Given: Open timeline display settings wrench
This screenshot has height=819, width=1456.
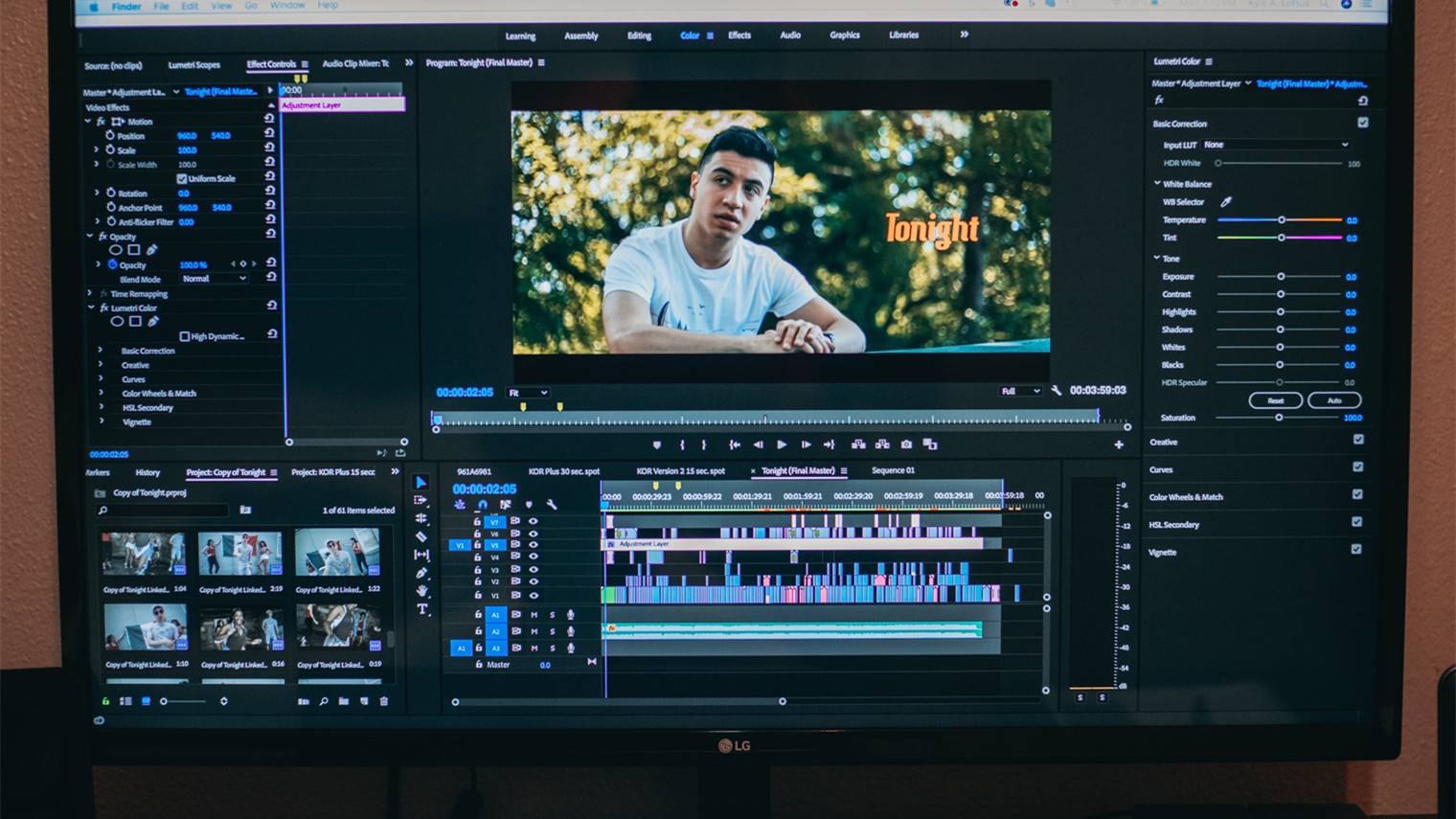Looking at the screenshot, I should coord(552,505).
